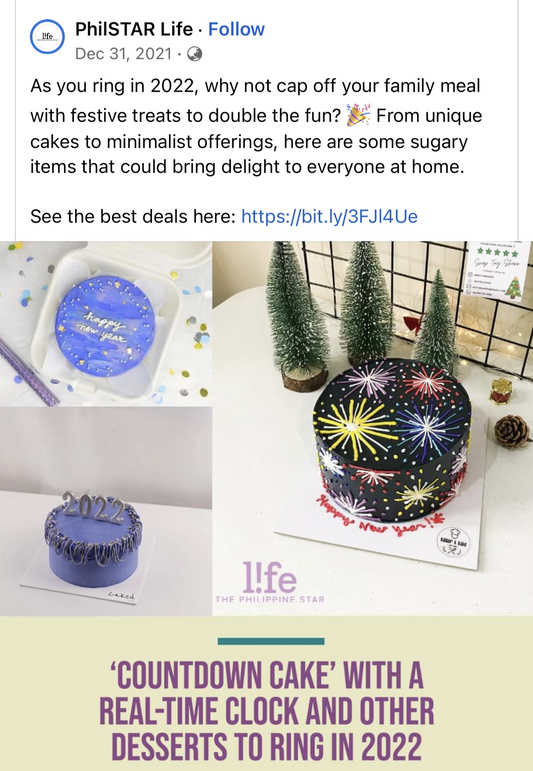The width and height of the screenshot is (533, 771).
Task: Follow the PhilSTAR Life page
Action: [x=236, y=30]
